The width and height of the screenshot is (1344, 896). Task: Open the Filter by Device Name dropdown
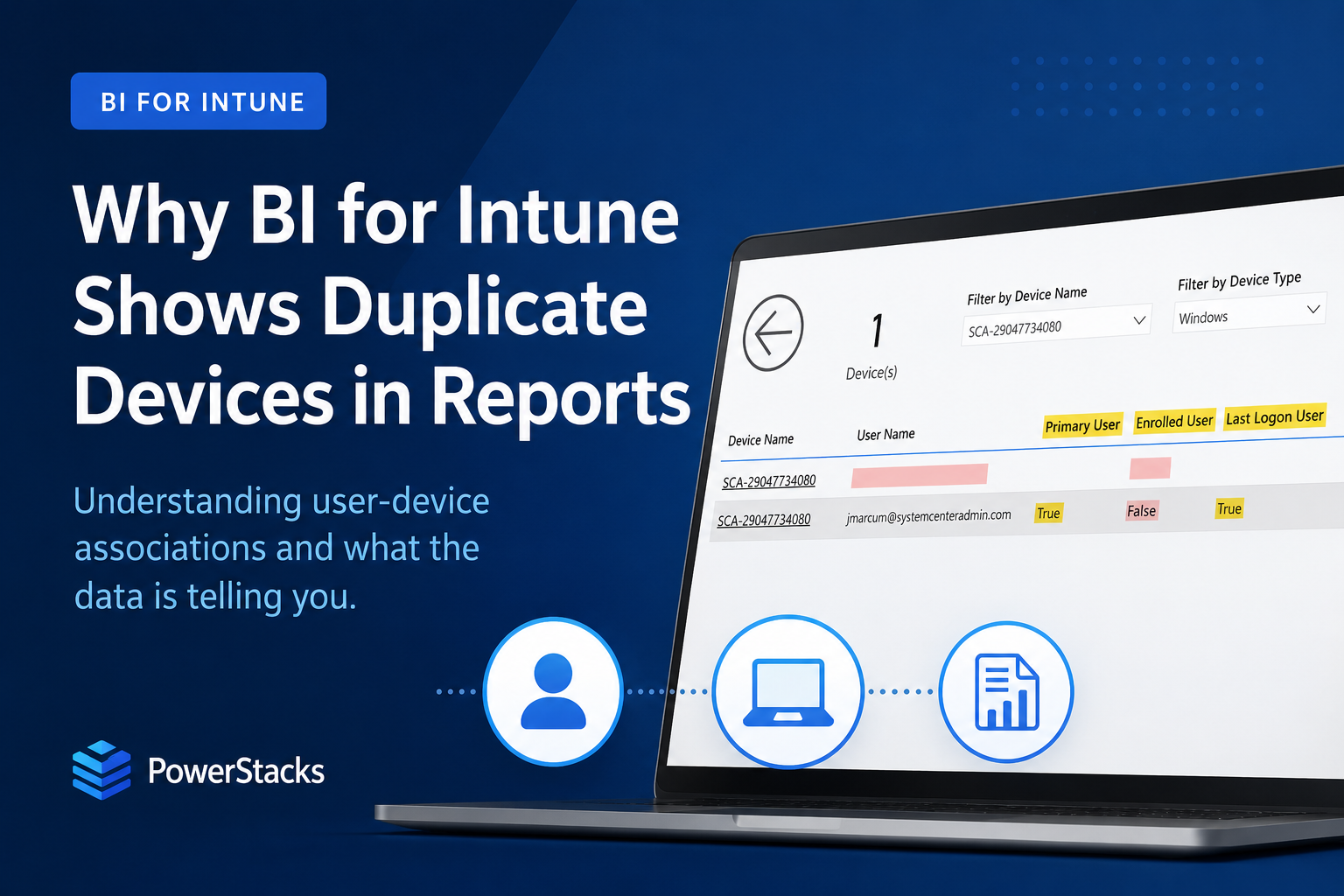1056,325
